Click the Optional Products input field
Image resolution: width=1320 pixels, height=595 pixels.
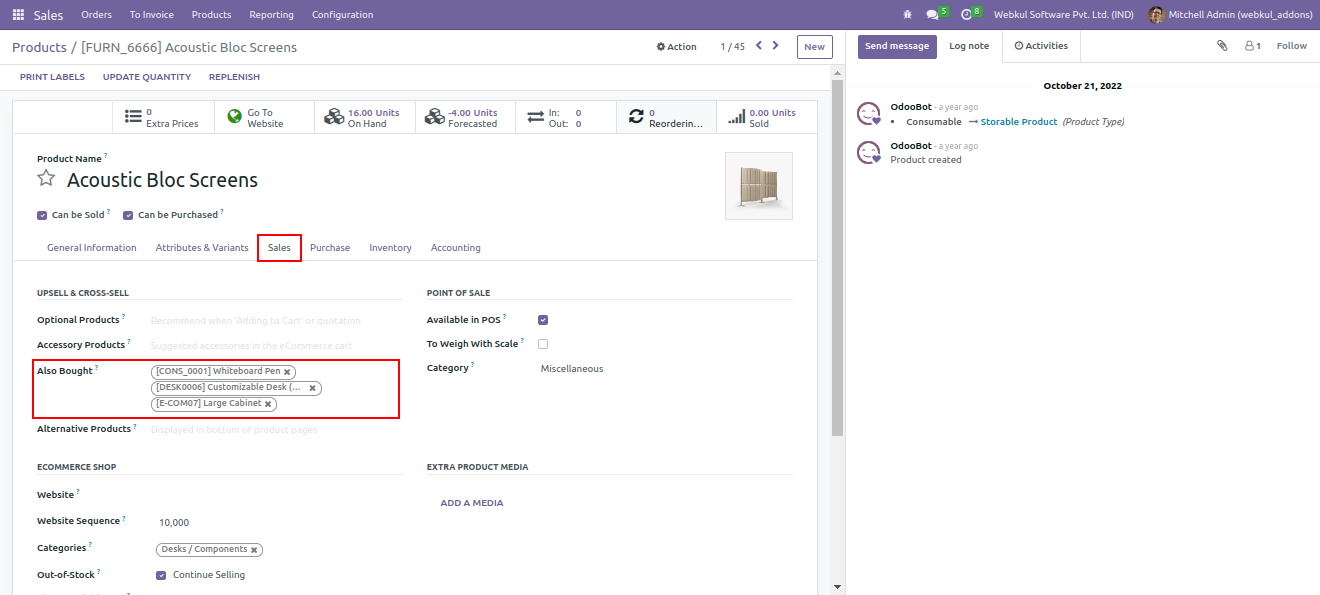(275, 320)
